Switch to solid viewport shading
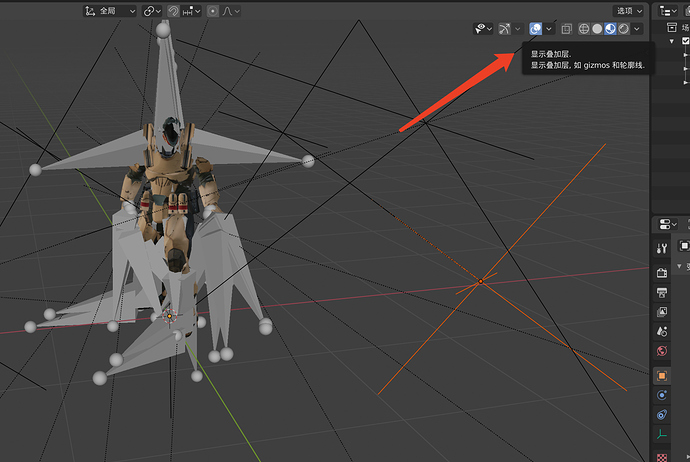 click(x=597, y=29)
